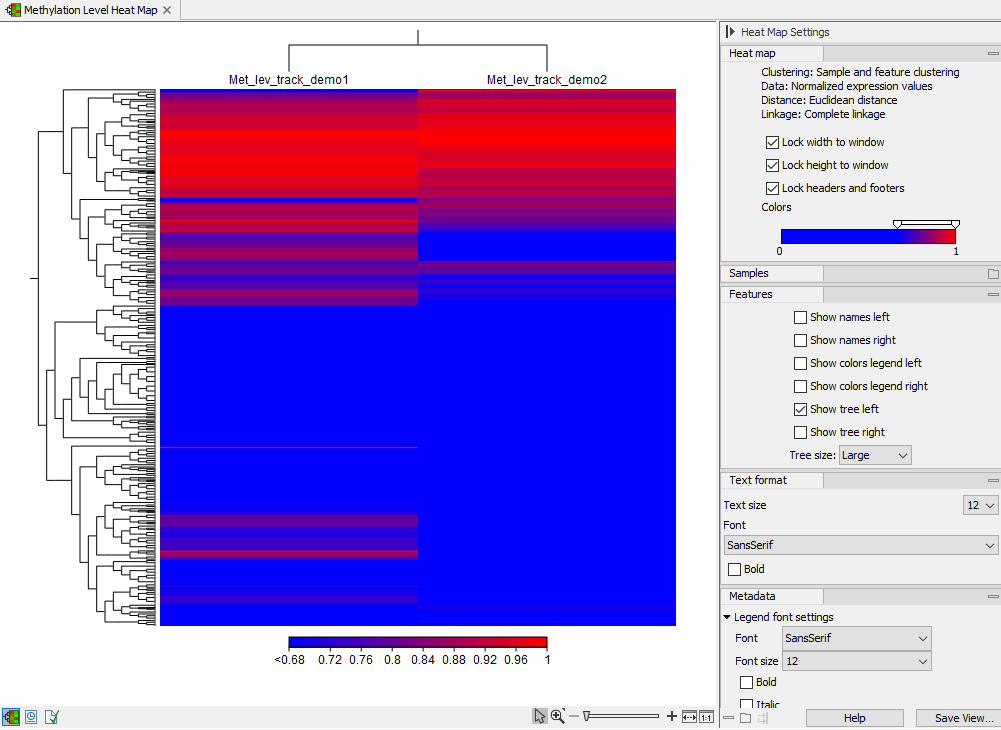Open the Element Info view icon

pyautogui.click(x=51, y=716)
